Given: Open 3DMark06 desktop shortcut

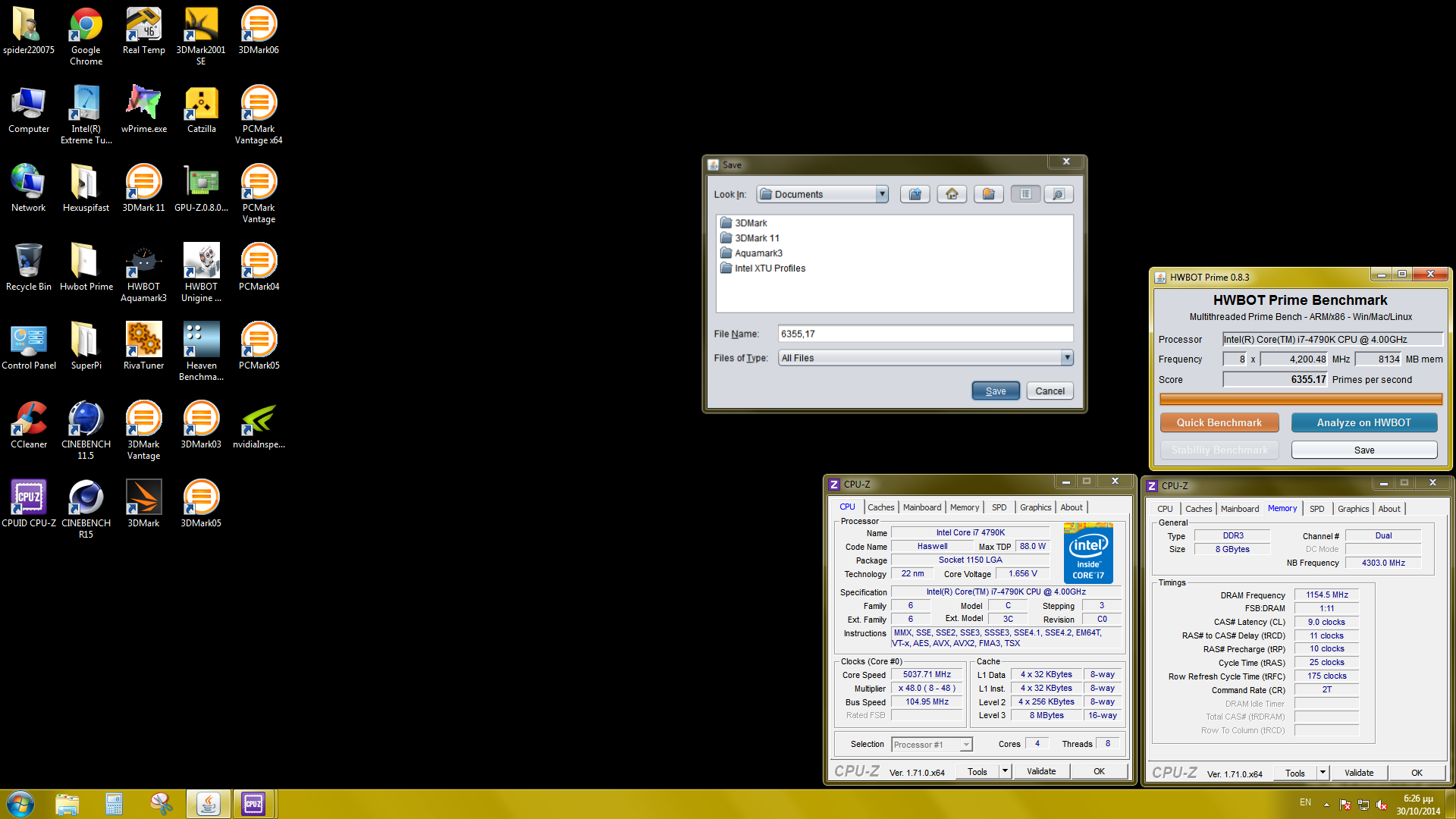Looking at the screenshot, I should 259,30.
